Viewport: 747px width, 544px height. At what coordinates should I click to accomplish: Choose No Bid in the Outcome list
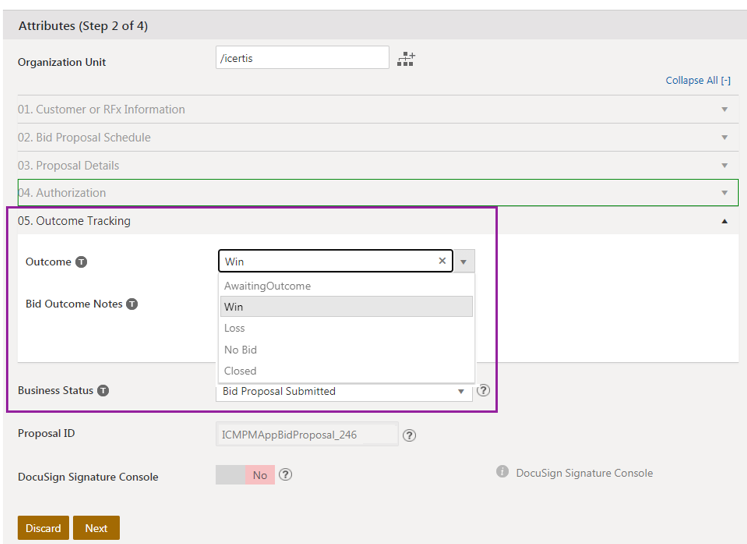pos(240,350)
